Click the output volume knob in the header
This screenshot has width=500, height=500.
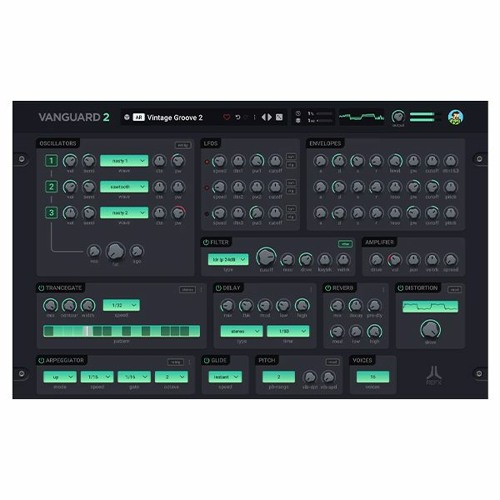point(398,117)
